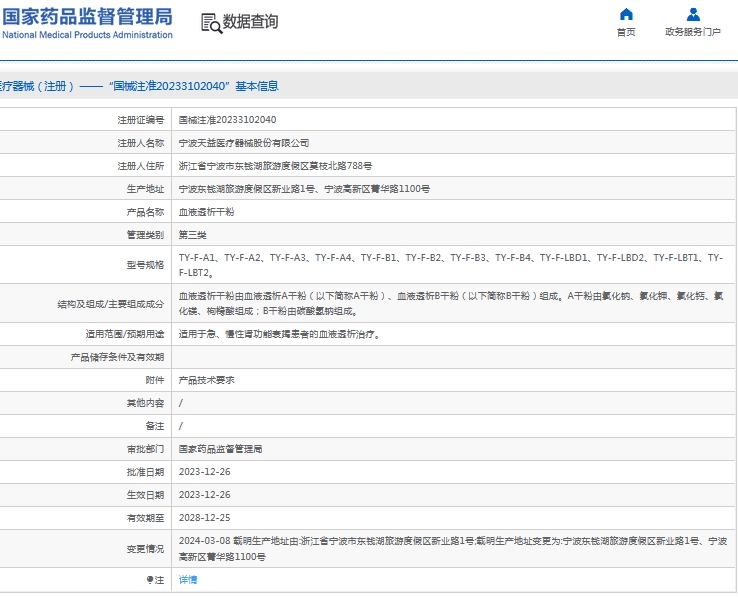Click National Medical Products Administration text
This screenshot has width=738, height=597.
[88, 35]
